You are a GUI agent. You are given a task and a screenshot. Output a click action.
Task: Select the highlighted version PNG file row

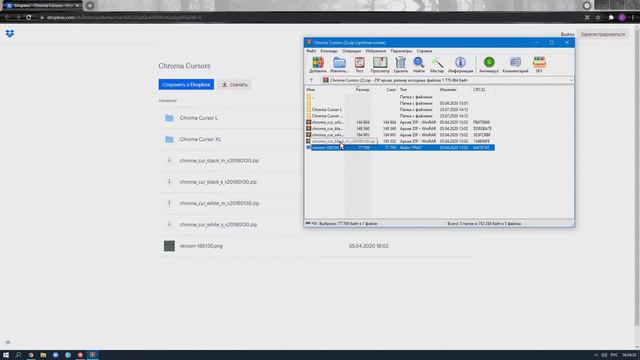point(400,147)
